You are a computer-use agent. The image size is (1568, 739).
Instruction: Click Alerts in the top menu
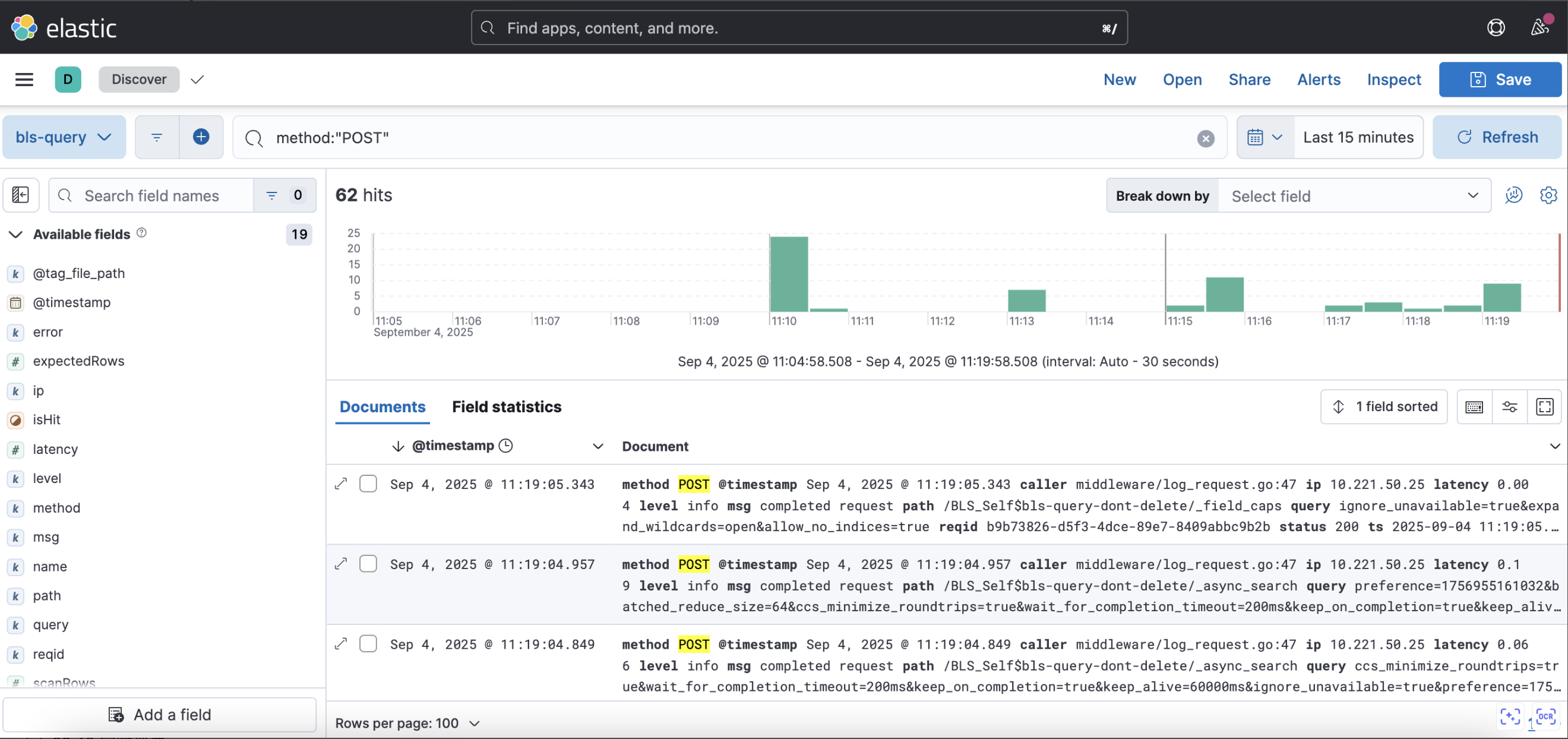(x=1319, y=79)
